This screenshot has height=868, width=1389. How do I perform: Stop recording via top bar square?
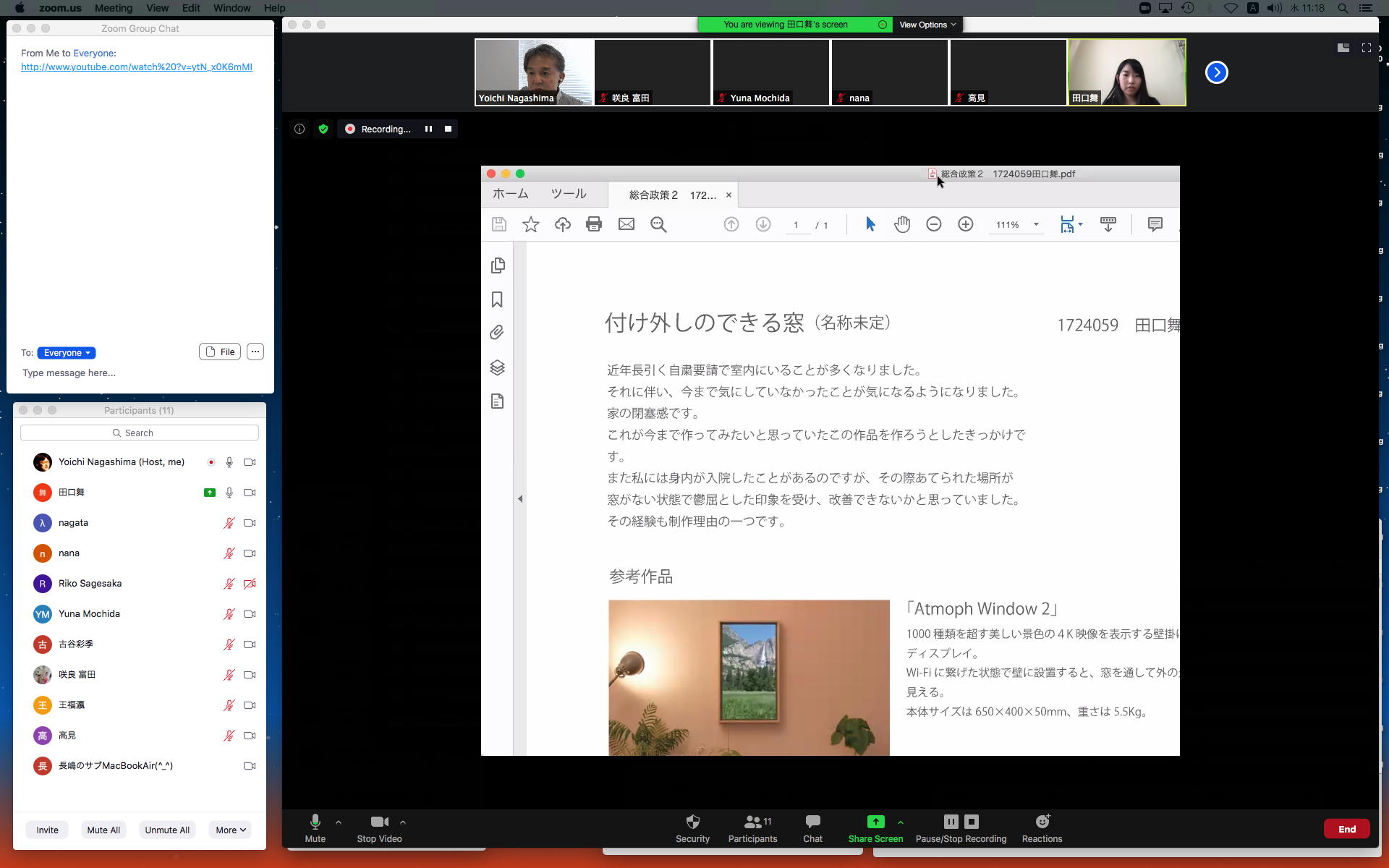448,129
